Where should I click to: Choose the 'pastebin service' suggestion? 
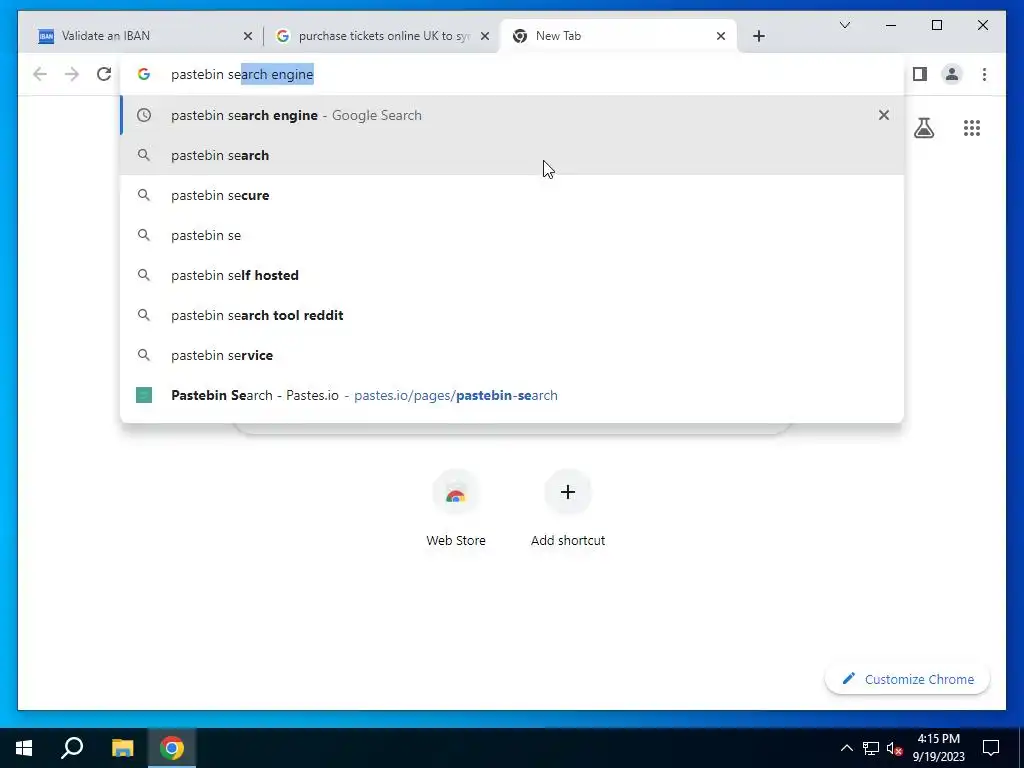(512, 355)
